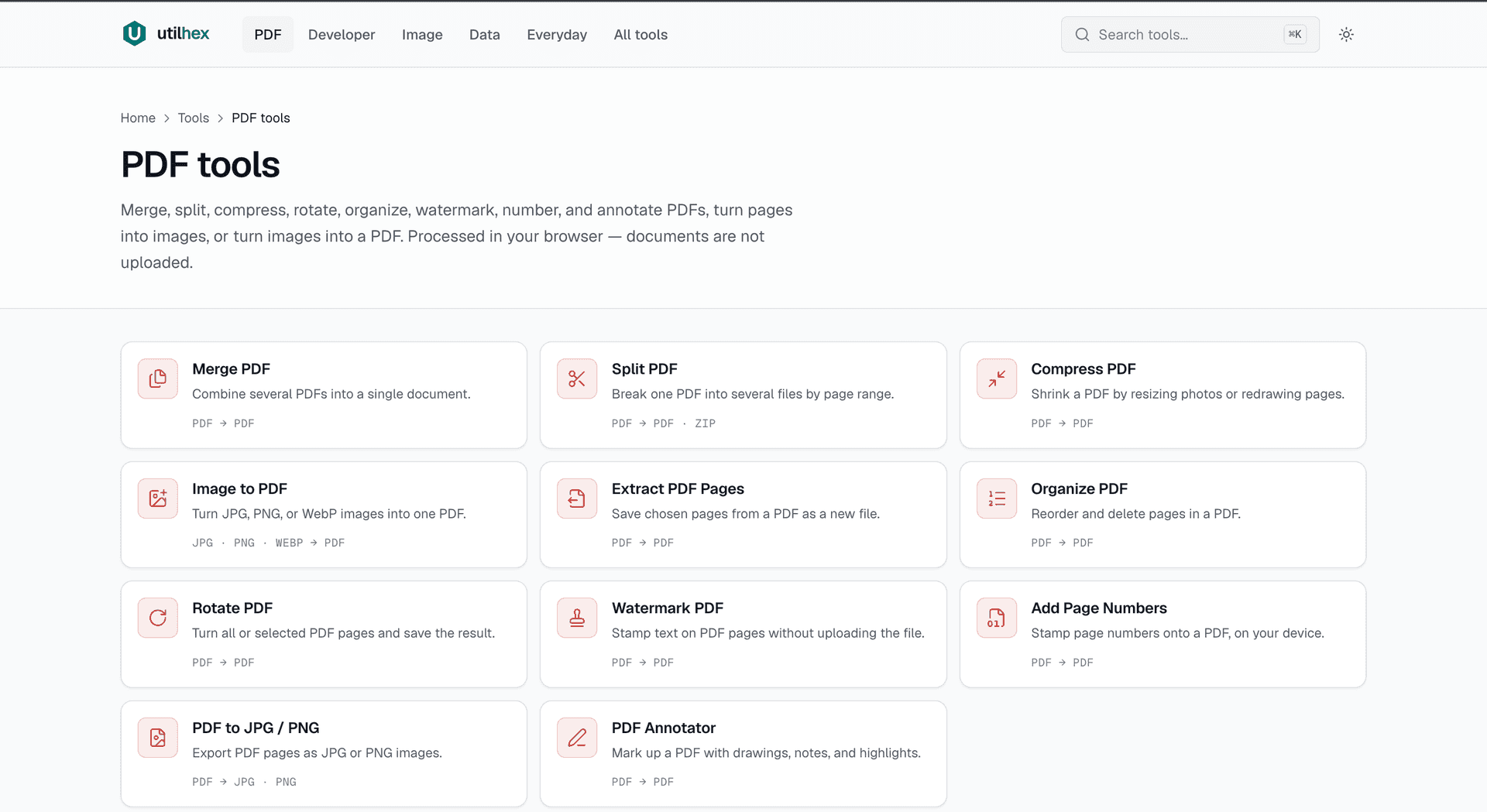Click the Organize PDF list icon
This screenshot has width=1487, height=812.
coord(997,499)
